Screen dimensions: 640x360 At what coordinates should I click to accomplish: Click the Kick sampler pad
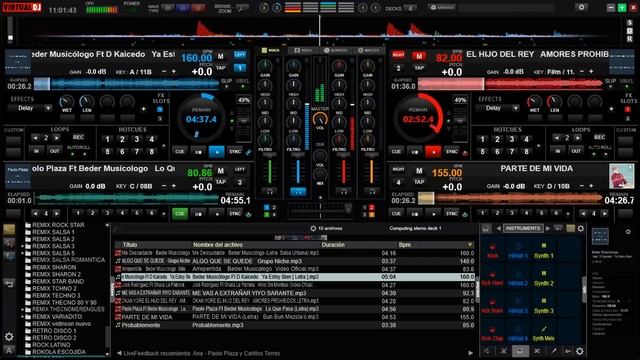pos(493,251)
